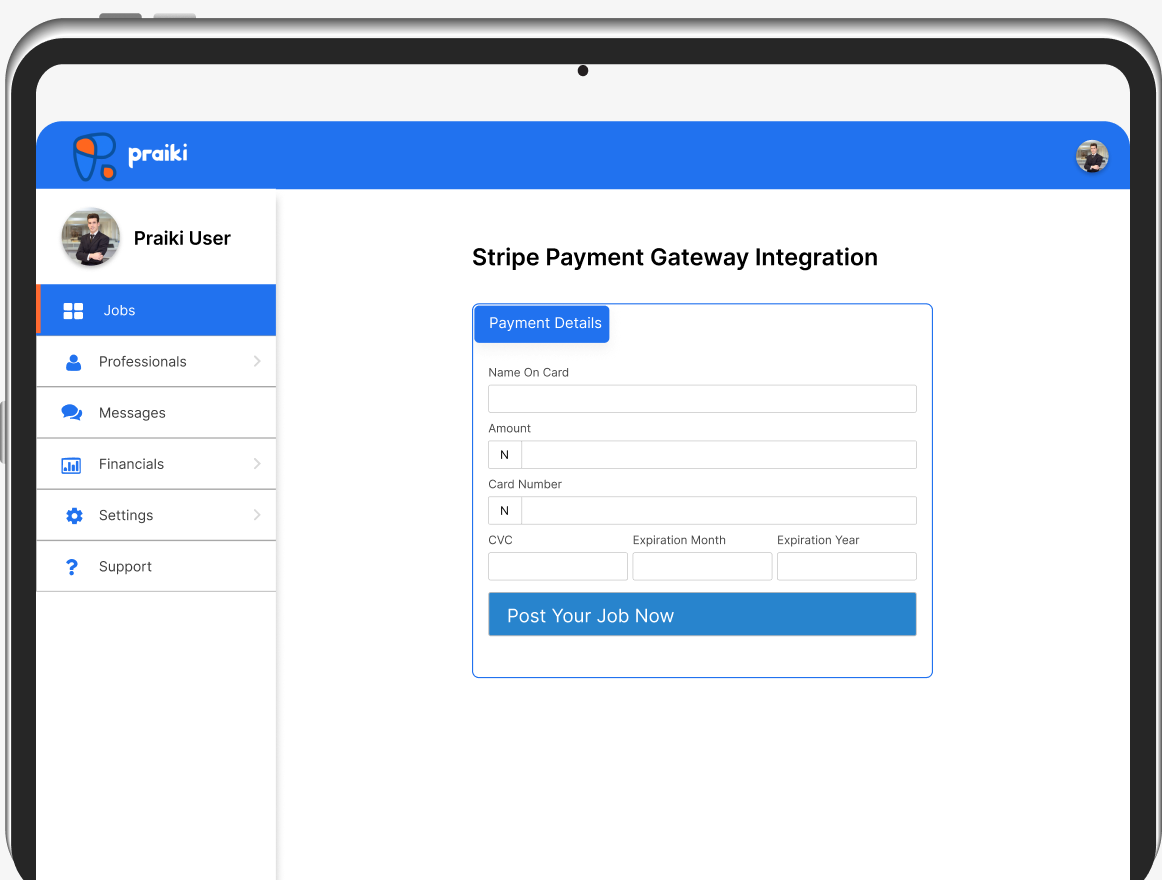Click the Praiki User name text

(182, 238)
